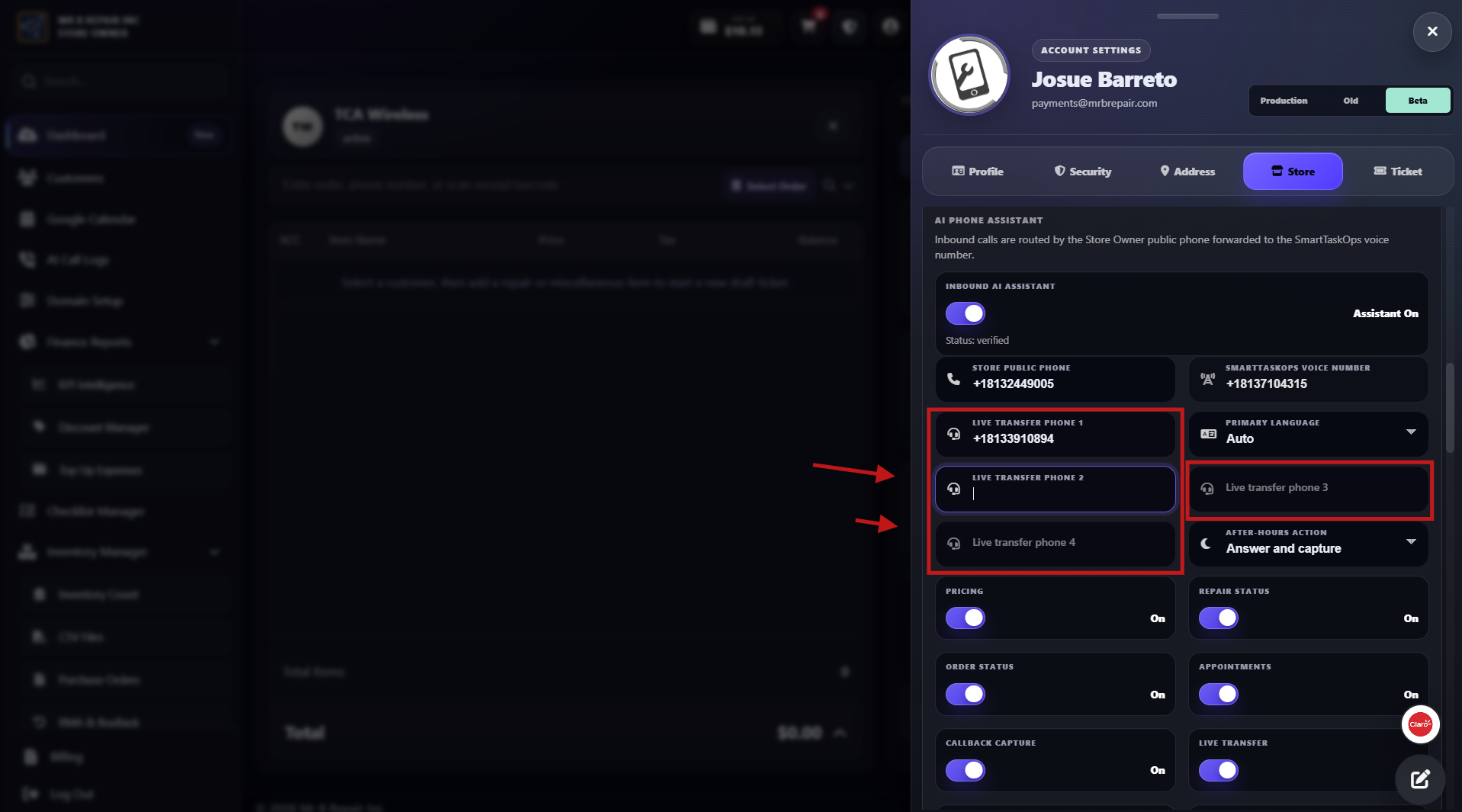This screenshot has height=812, width=1462.
Task: Click the ticket icon on Ticket tab
Action: pos(1380,171)
